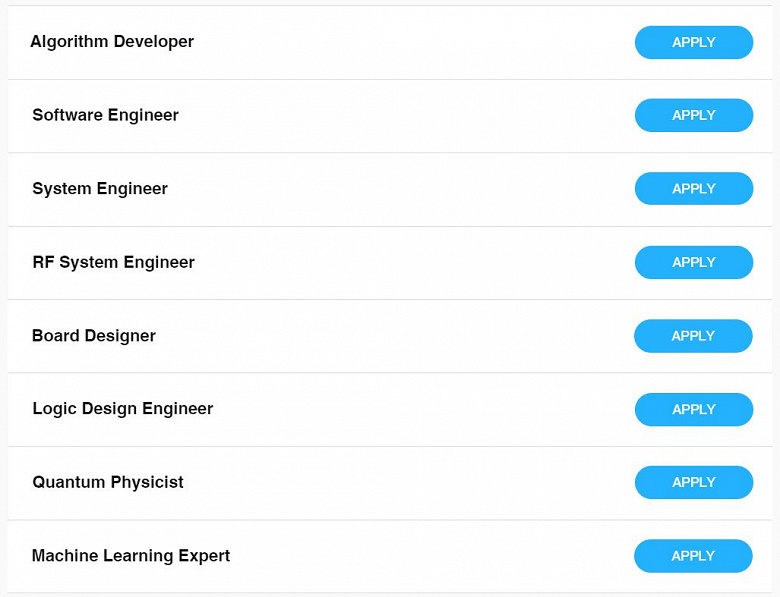Click blank middle area of Quantum Physicist row
The image size is (780, 597).
coord(400,483)
